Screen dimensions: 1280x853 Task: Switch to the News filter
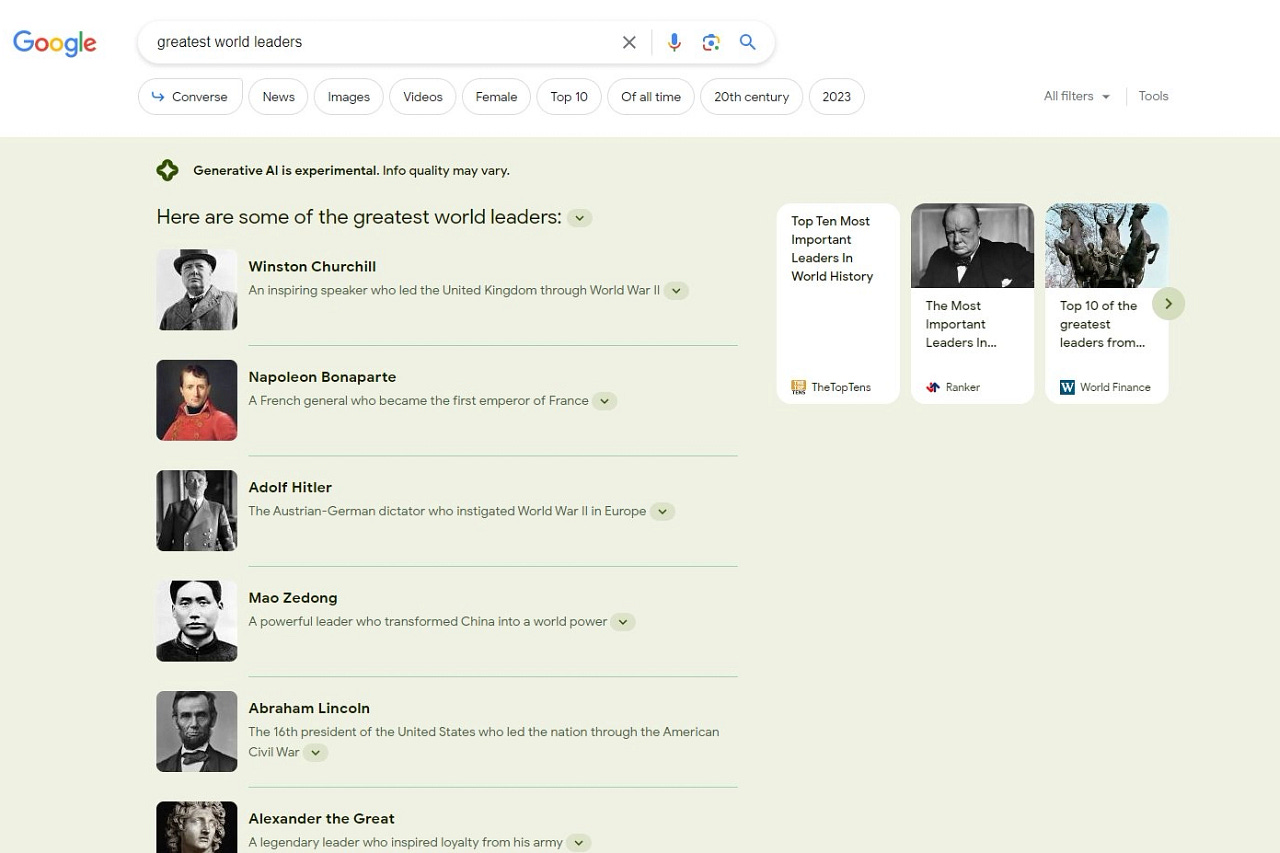pos(278,97)
